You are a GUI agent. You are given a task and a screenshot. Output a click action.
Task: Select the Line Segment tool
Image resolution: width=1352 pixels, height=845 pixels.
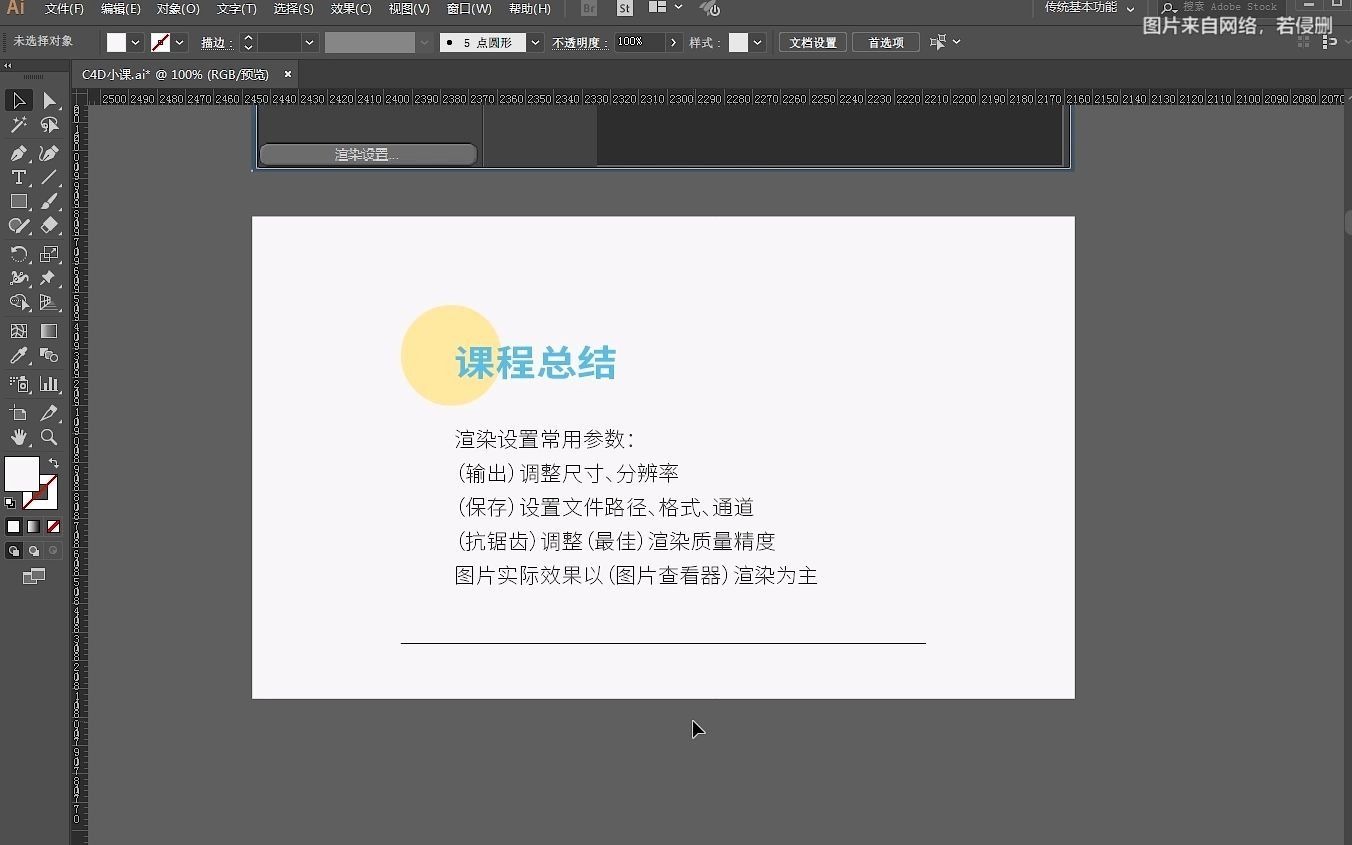(49, 177)
